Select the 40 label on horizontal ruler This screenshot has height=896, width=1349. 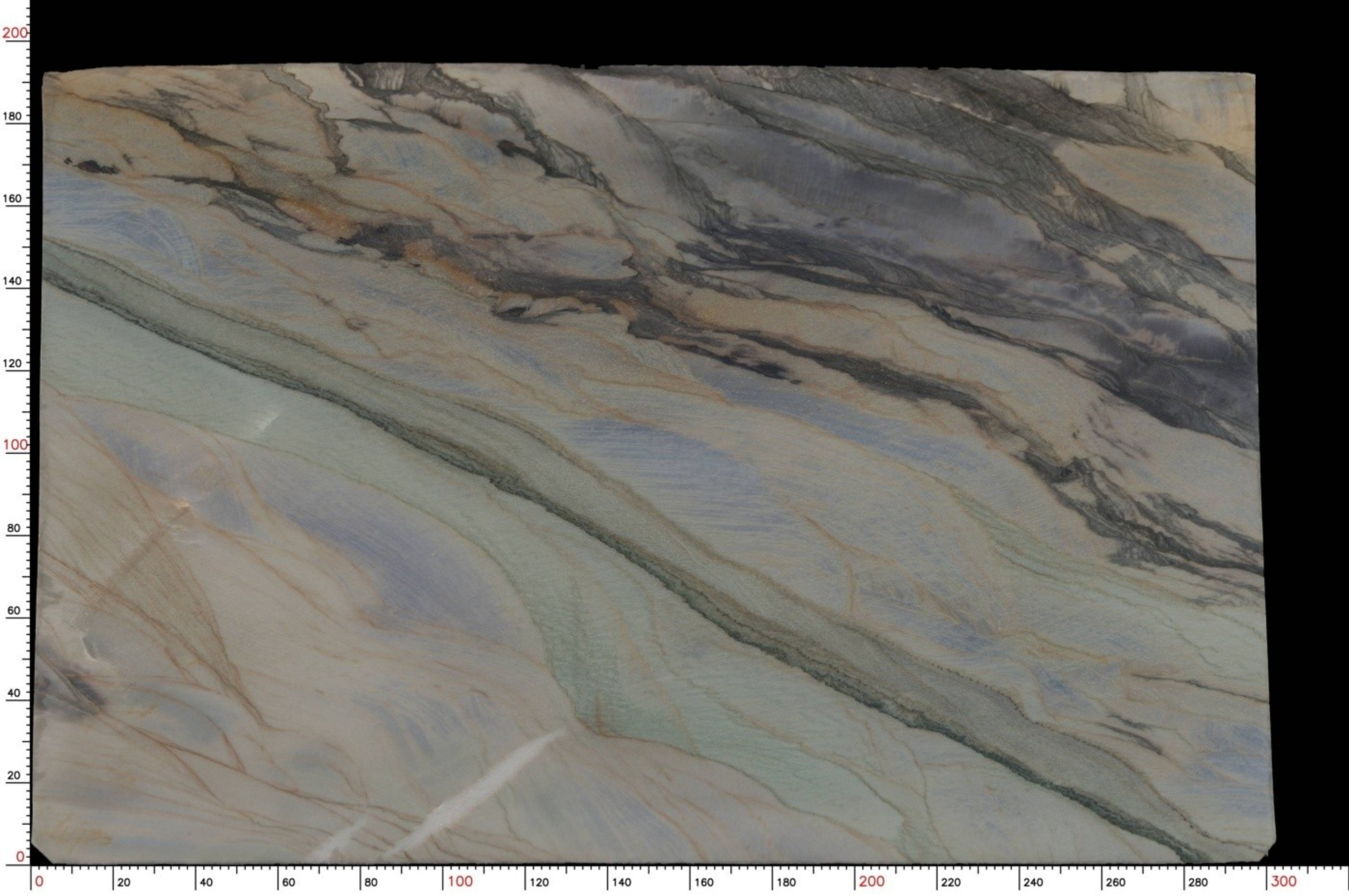205,882
